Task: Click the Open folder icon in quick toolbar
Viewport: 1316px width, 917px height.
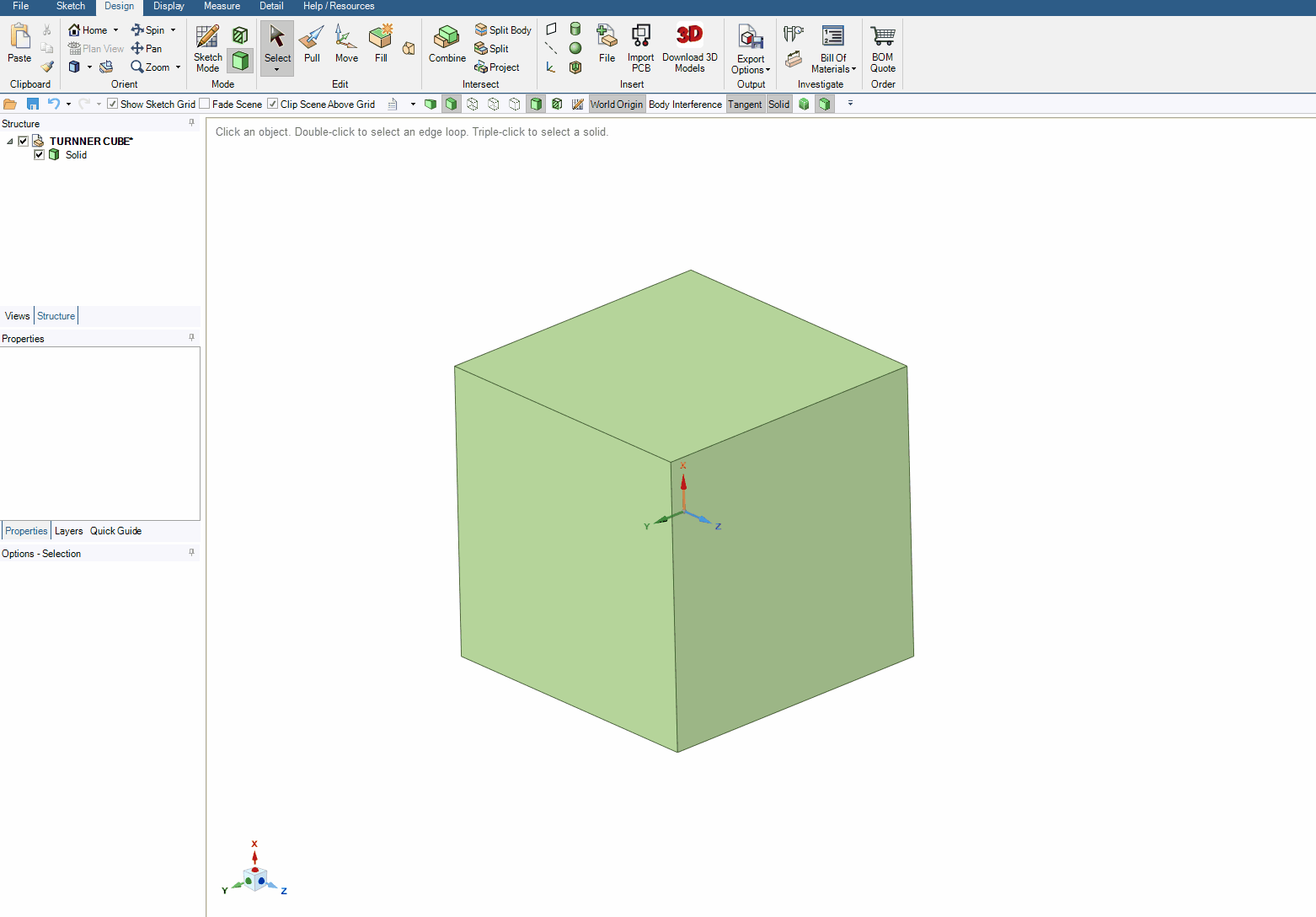Action: (10, 104)
